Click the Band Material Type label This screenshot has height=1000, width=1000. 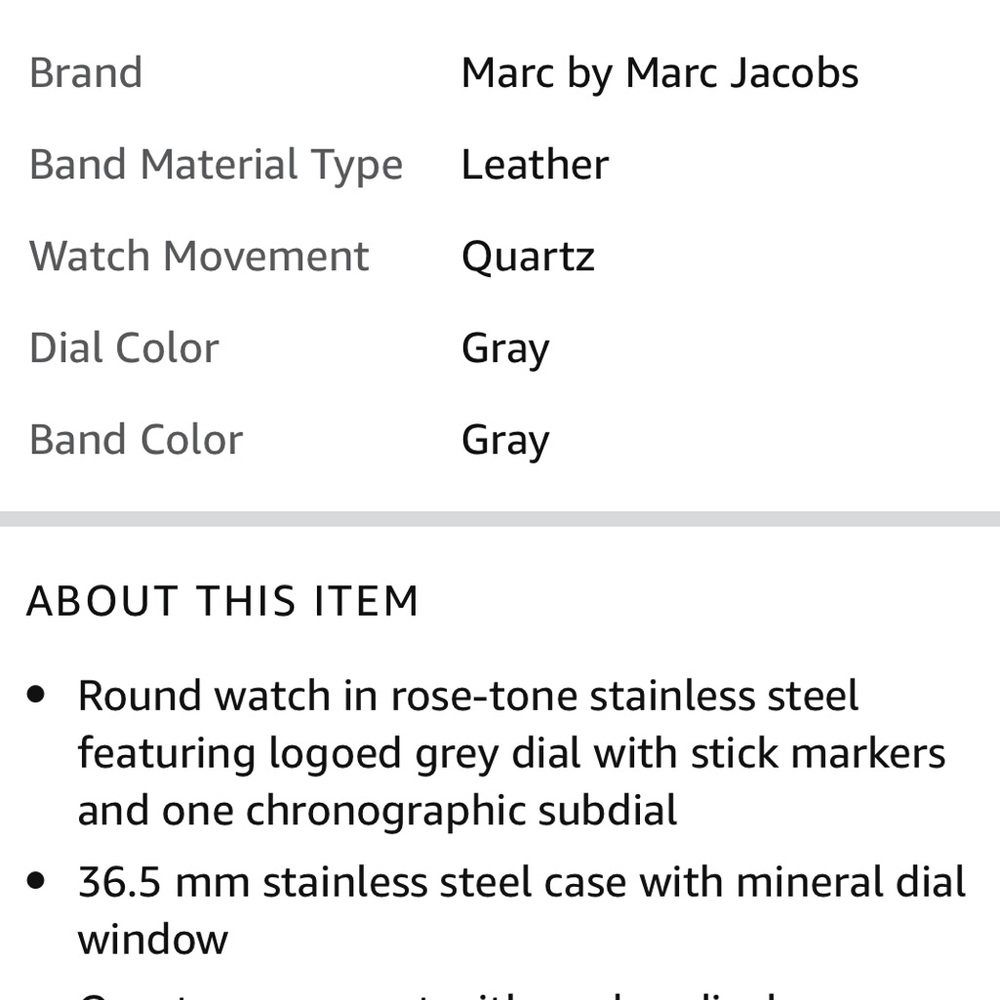click(x=216, y=165)
